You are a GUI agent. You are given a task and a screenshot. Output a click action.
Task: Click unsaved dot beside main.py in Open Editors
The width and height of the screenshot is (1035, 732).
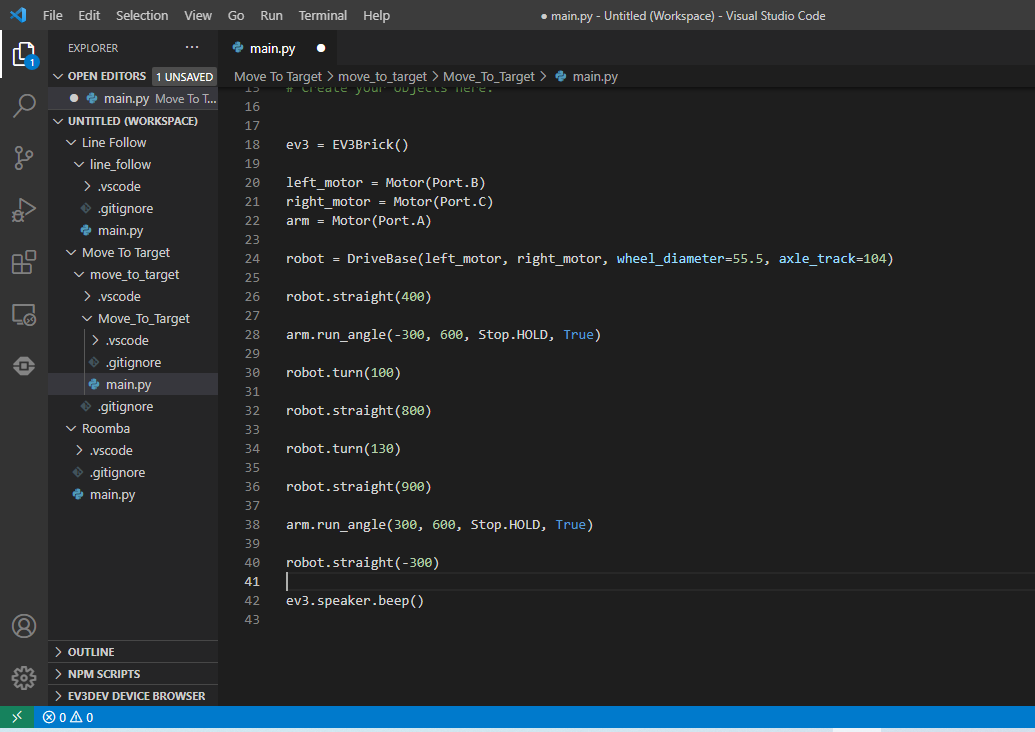[74, 98]
